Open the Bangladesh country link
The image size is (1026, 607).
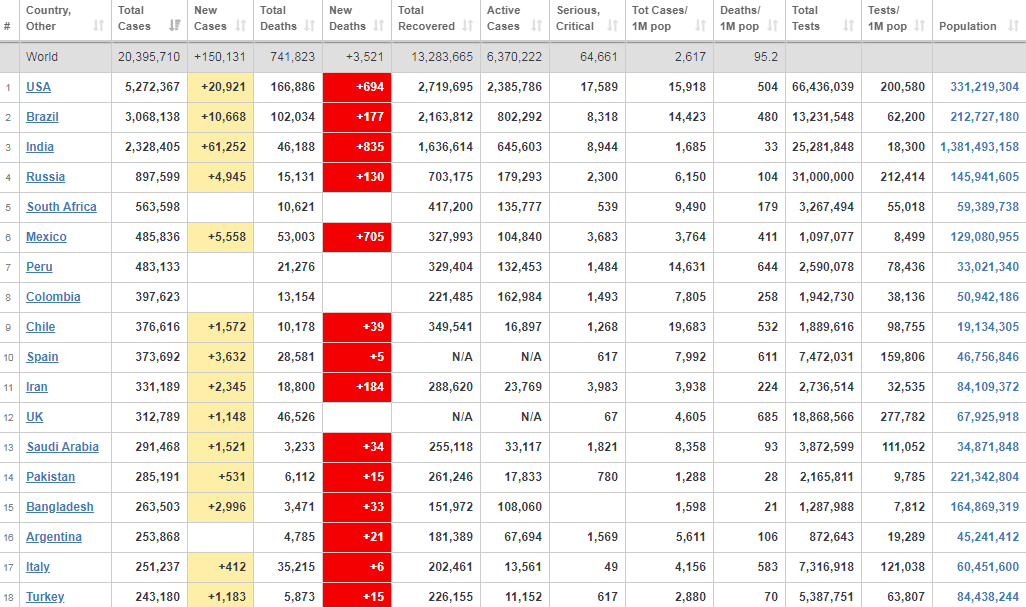click(59, 507)
